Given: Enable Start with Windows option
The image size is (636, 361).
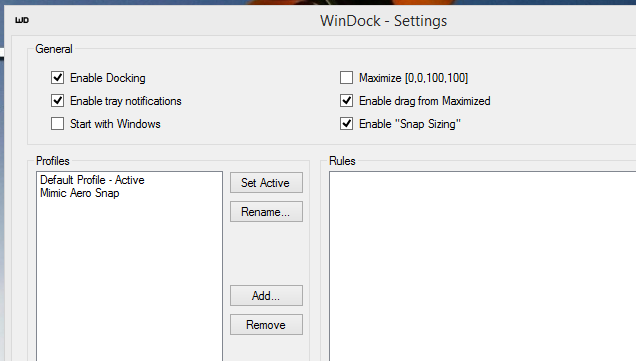Looking at the screenshot, I should (x=58, y=124).
